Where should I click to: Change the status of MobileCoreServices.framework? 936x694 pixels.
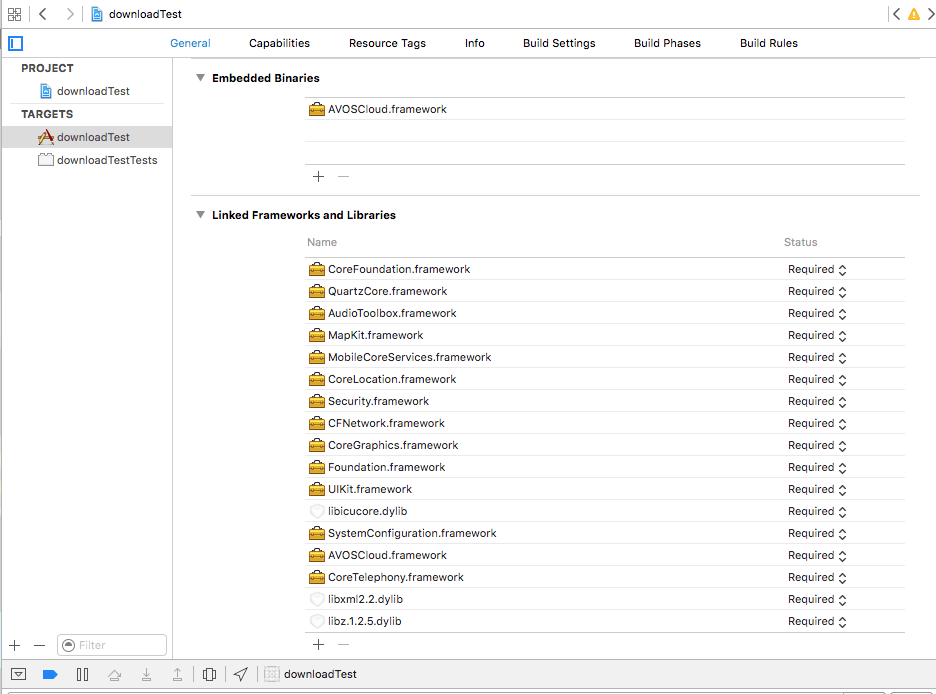click(x=817, y=357)
